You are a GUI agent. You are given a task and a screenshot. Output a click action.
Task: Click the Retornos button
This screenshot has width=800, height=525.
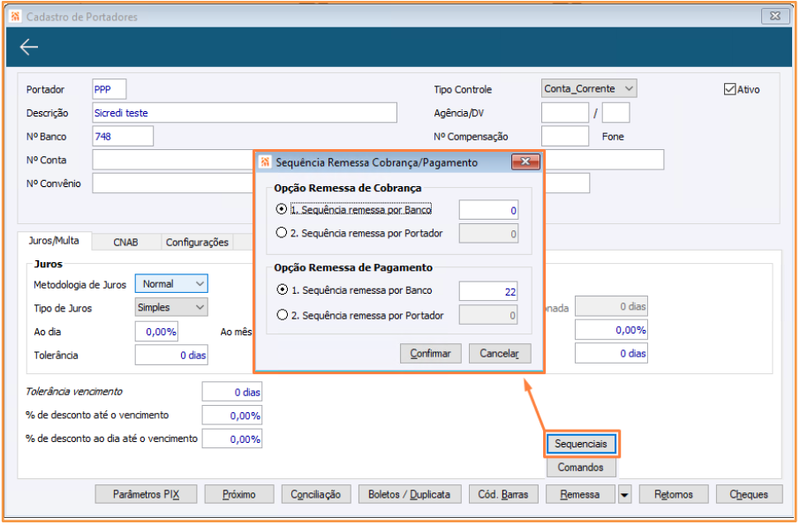click(673, 494)
